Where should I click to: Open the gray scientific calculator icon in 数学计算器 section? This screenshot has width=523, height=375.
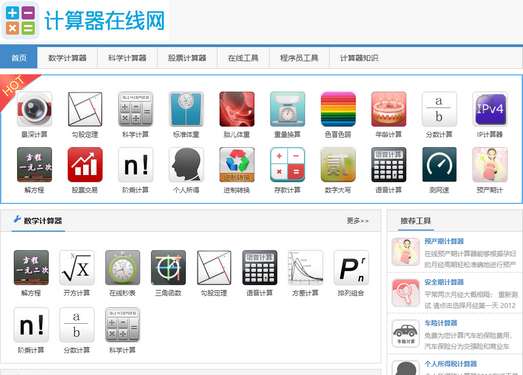click(x=122, y=325)
